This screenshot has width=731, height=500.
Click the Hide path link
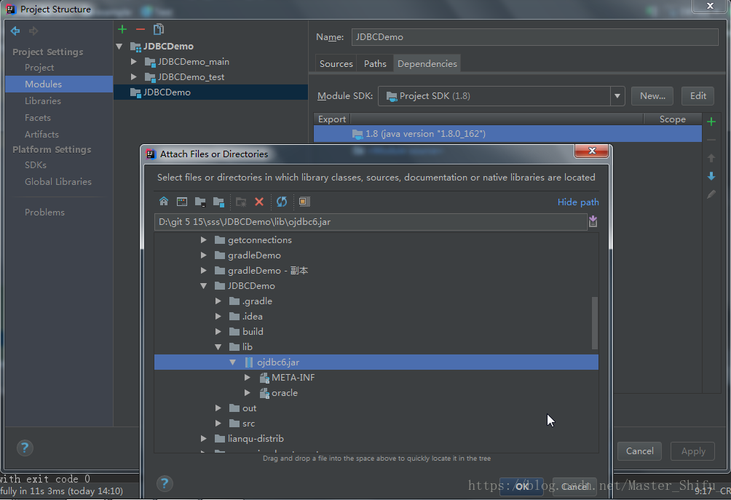pyautogui.click(x=578, y=202)
